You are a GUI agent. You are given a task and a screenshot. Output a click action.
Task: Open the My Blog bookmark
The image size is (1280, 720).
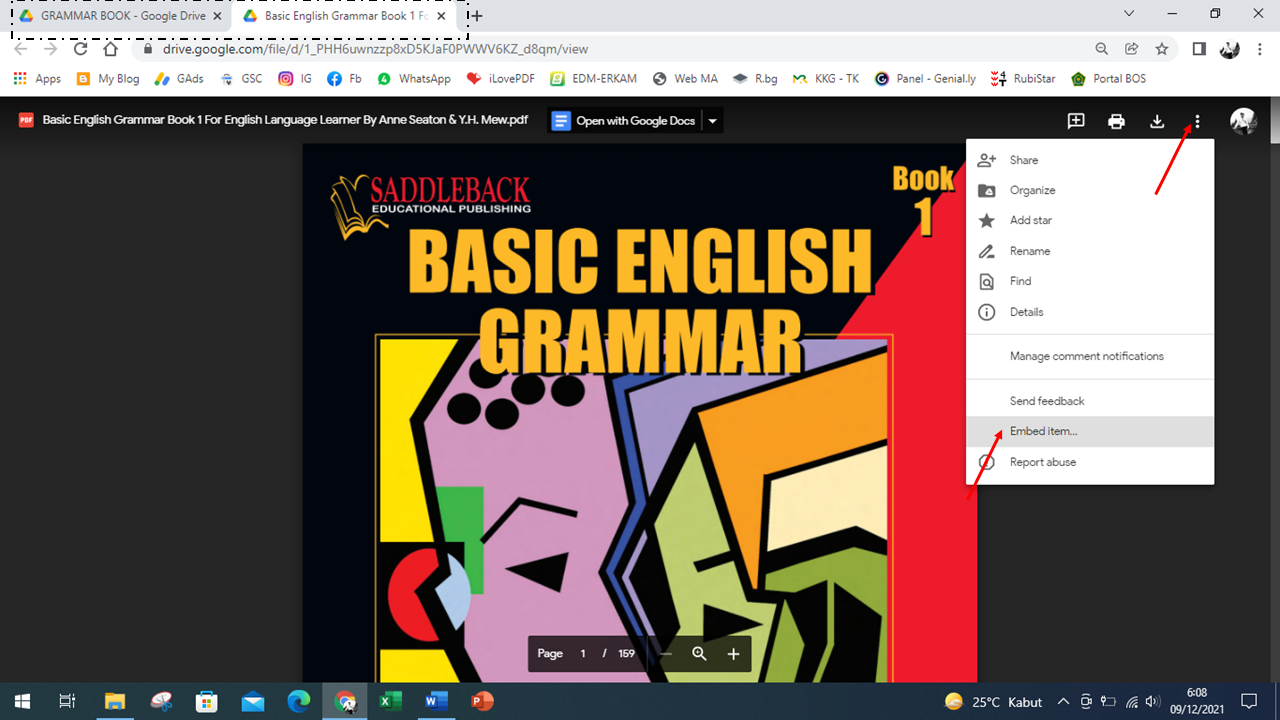click(x=108, y=78)
